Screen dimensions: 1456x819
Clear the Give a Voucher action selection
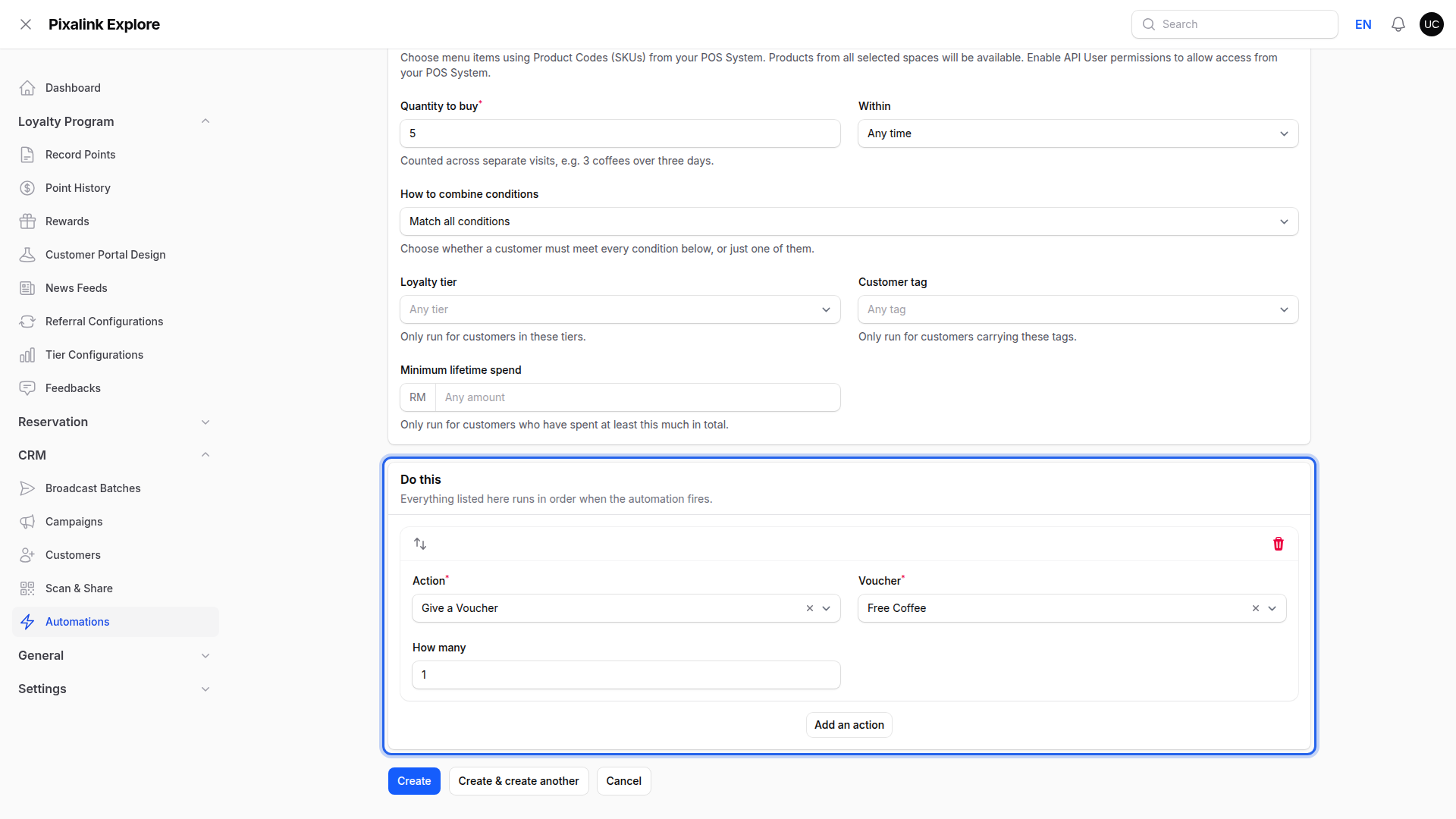(x=810, y=608)
